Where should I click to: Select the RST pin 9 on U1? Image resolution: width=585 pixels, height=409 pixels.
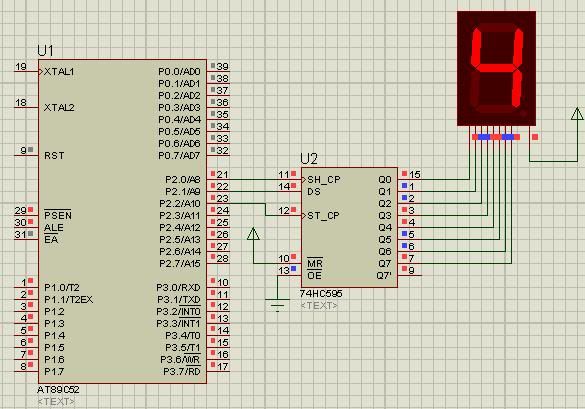26,154
